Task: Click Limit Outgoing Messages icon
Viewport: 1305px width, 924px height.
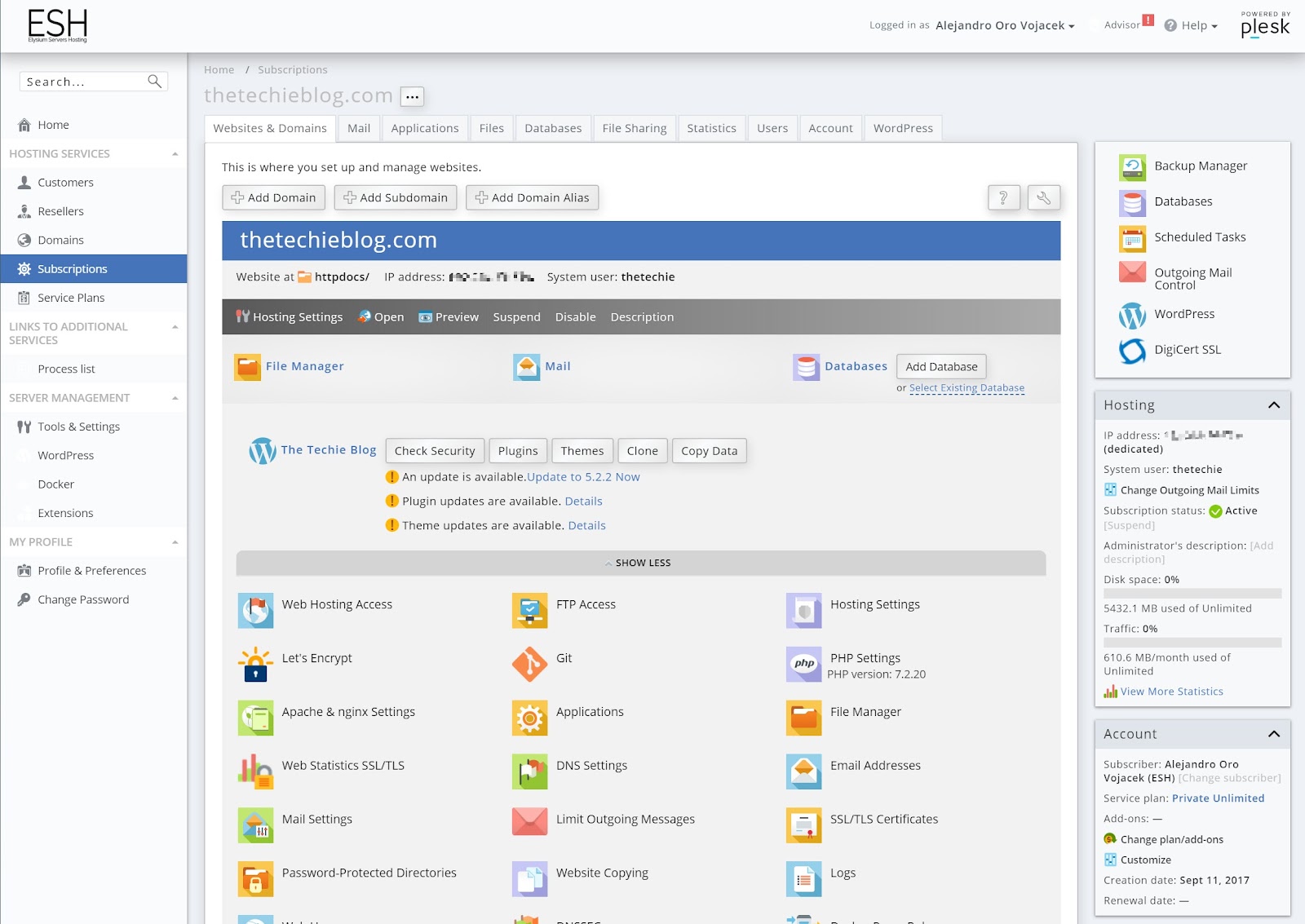Action: point(529,822)
